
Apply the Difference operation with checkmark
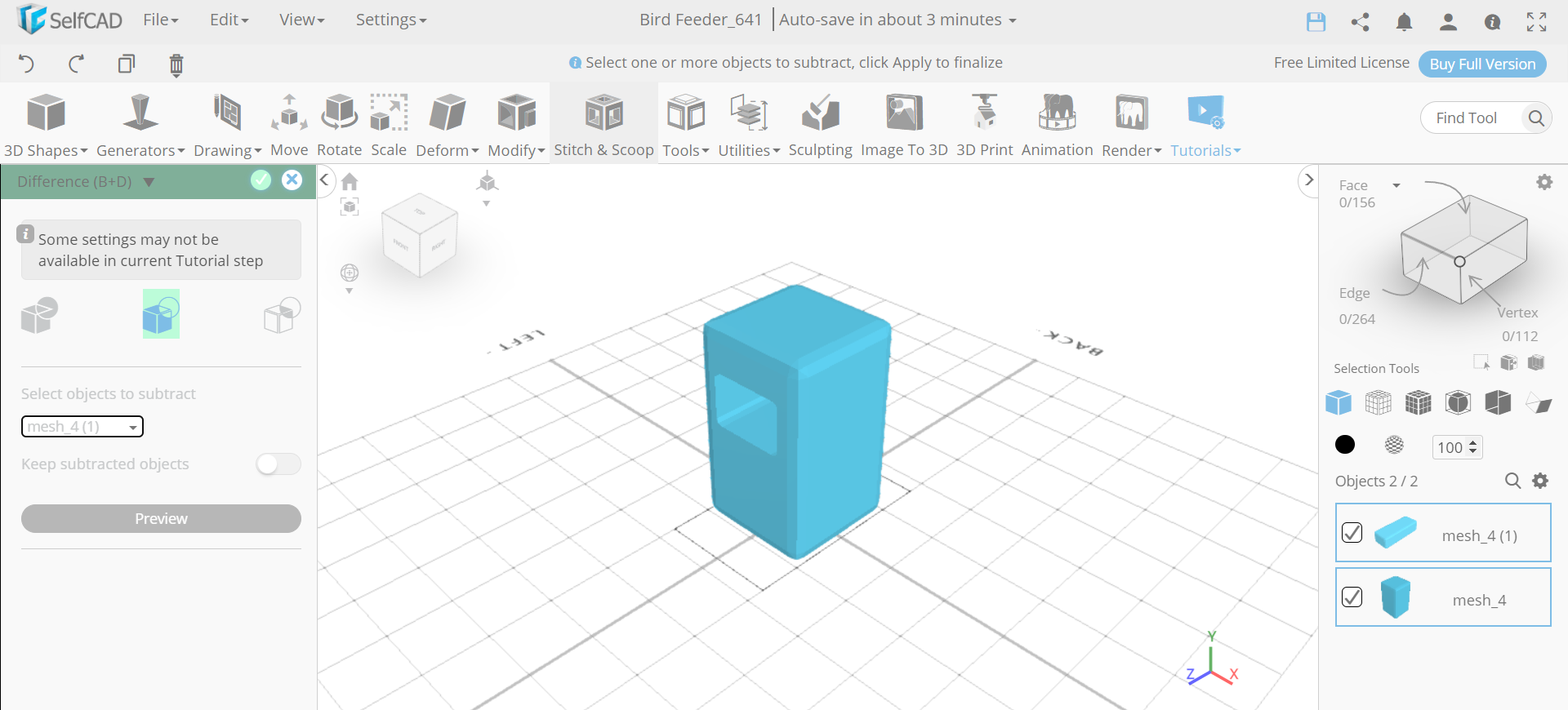[261, 180]
